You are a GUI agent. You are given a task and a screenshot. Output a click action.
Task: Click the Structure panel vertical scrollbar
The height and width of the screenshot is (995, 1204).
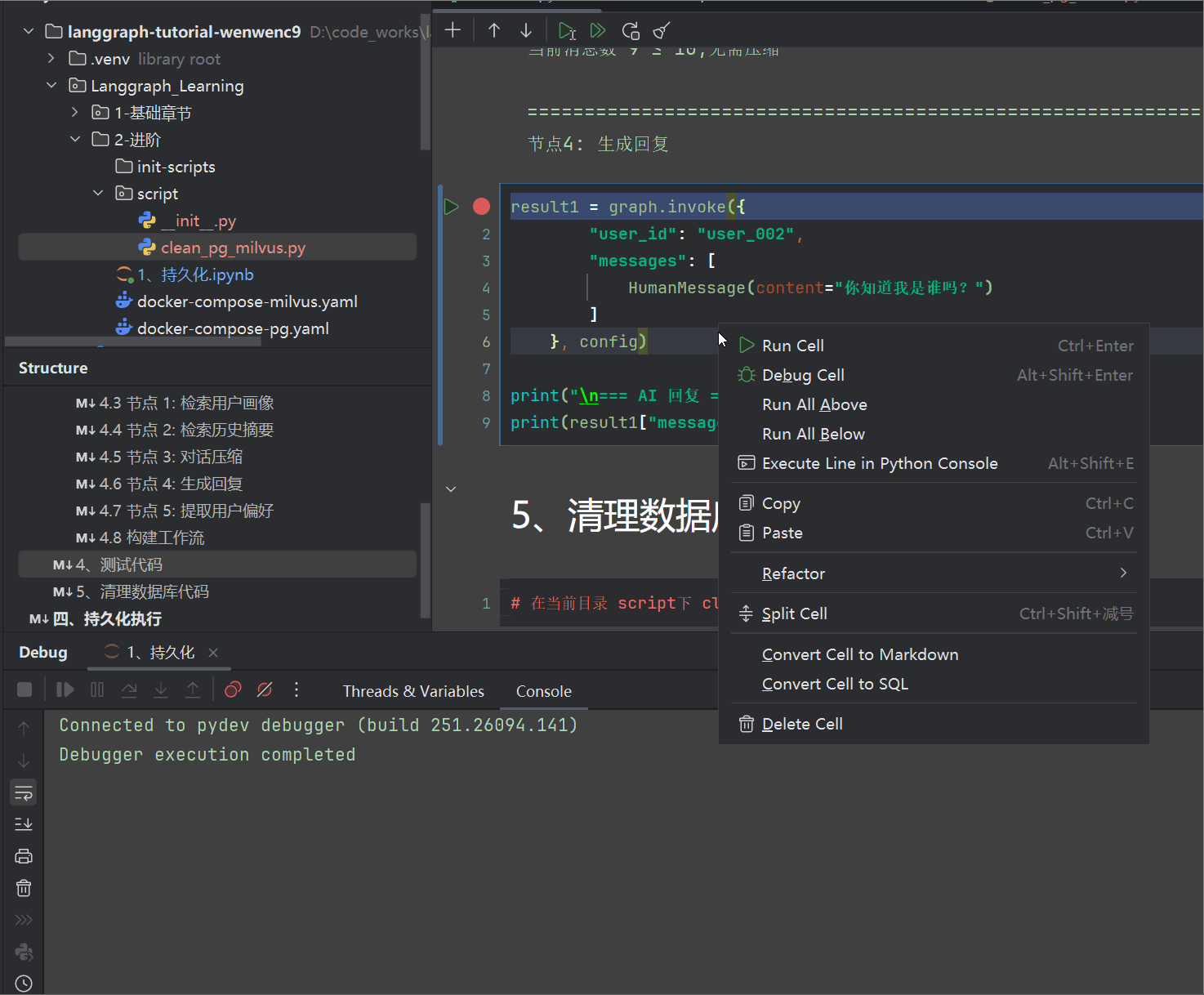(425, 560)
